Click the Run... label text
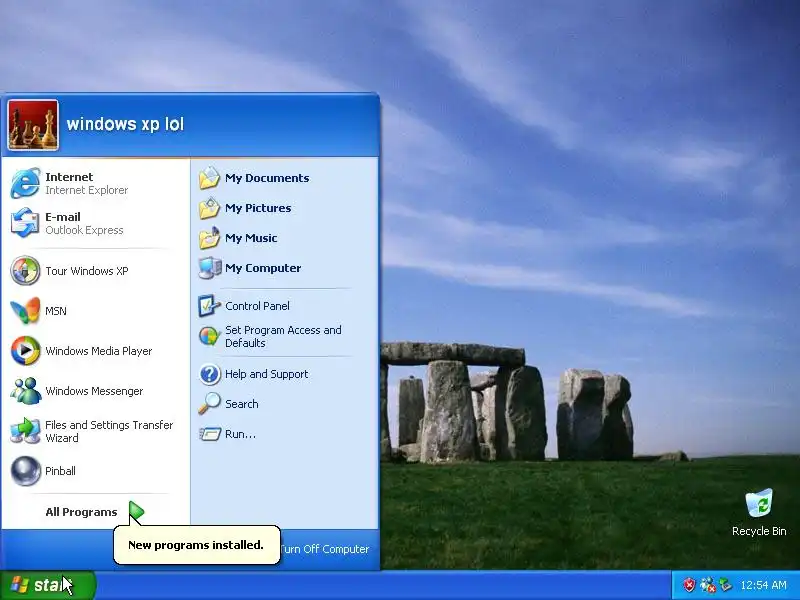Screen dimensions: 800x600 click(240, 434)
